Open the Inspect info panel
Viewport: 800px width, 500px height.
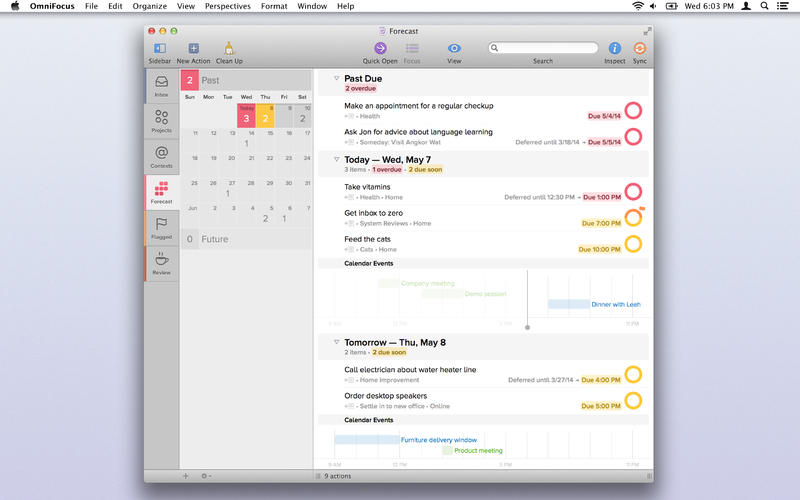click(614, 48)
